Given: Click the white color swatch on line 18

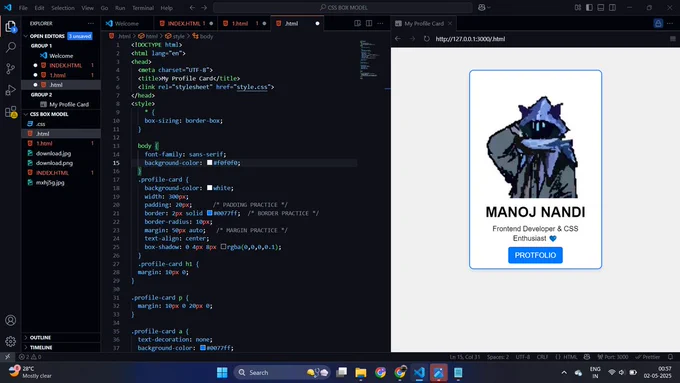Looking at the screenshot, I should (x=209, y=188).
